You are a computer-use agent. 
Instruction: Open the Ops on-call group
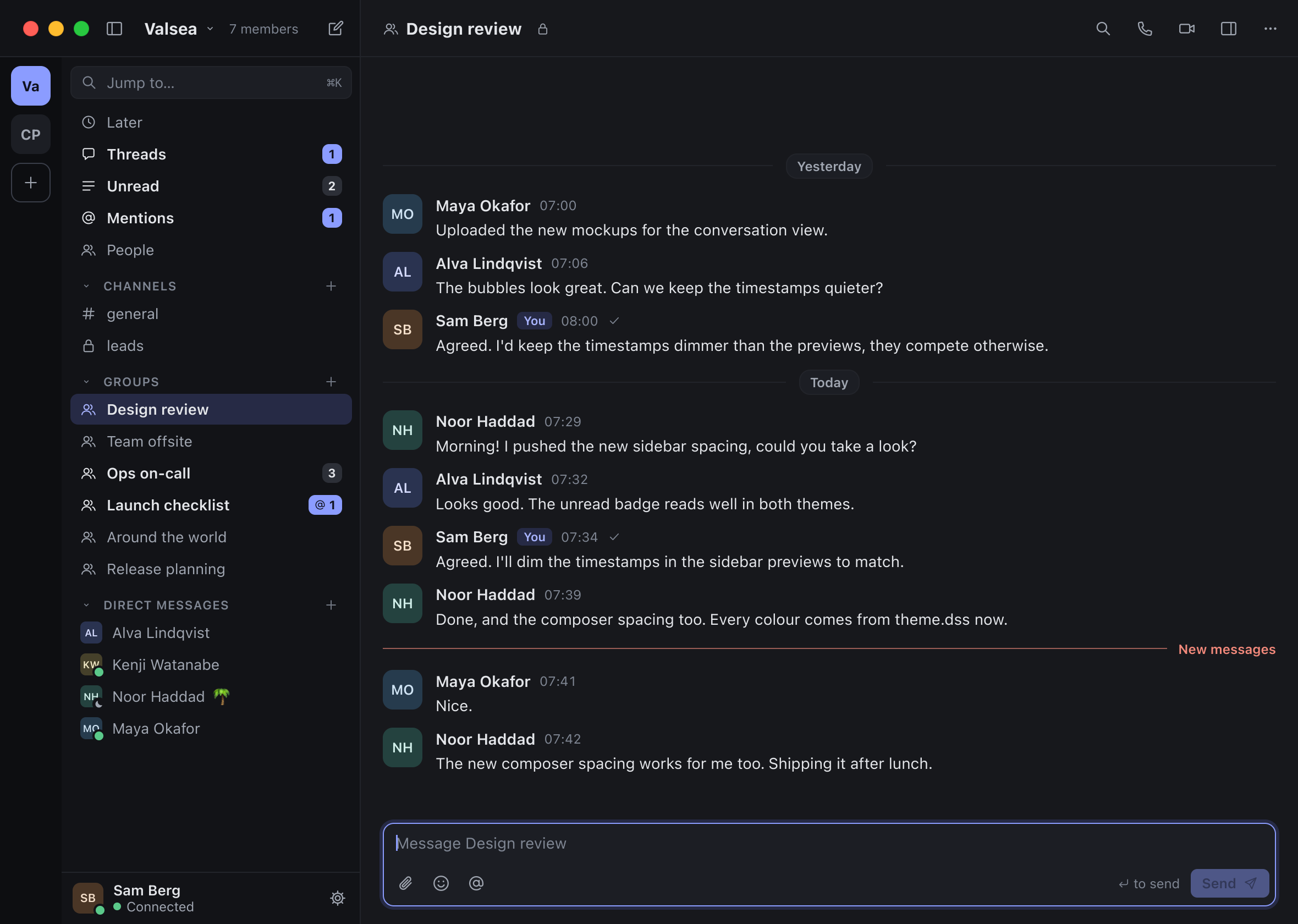click(211, 474)
